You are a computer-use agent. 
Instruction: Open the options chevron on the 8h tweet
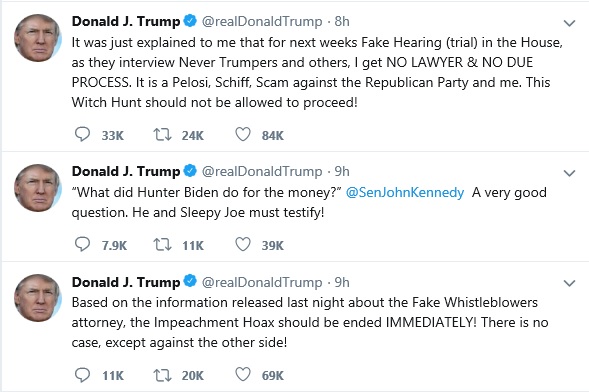[569, 23]
